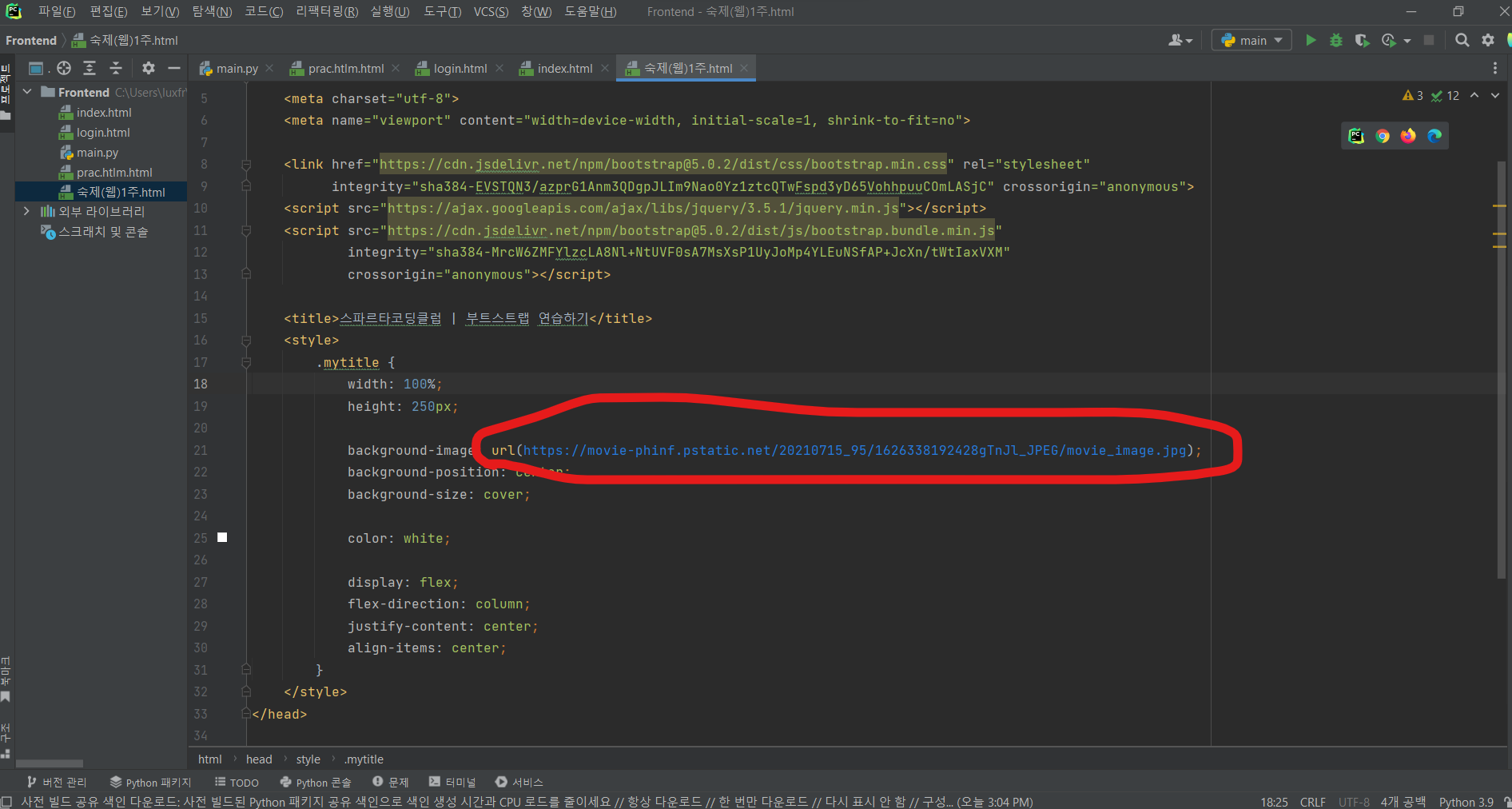This screenshot has width=1512, height=809.
Task: Fold the .mytitle rule at line 17
Action: coord(246,362)
